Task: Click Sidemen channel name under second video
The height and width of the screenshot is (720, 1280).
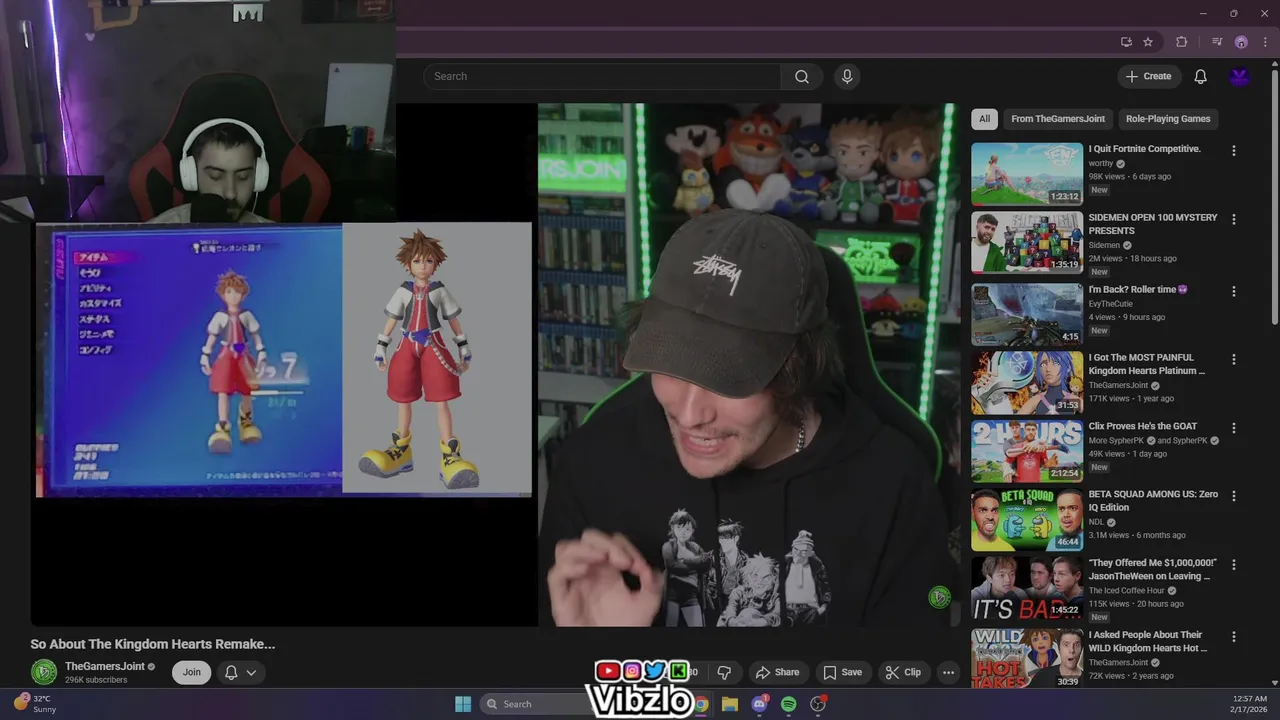Action: click(x=1104, y=245)
